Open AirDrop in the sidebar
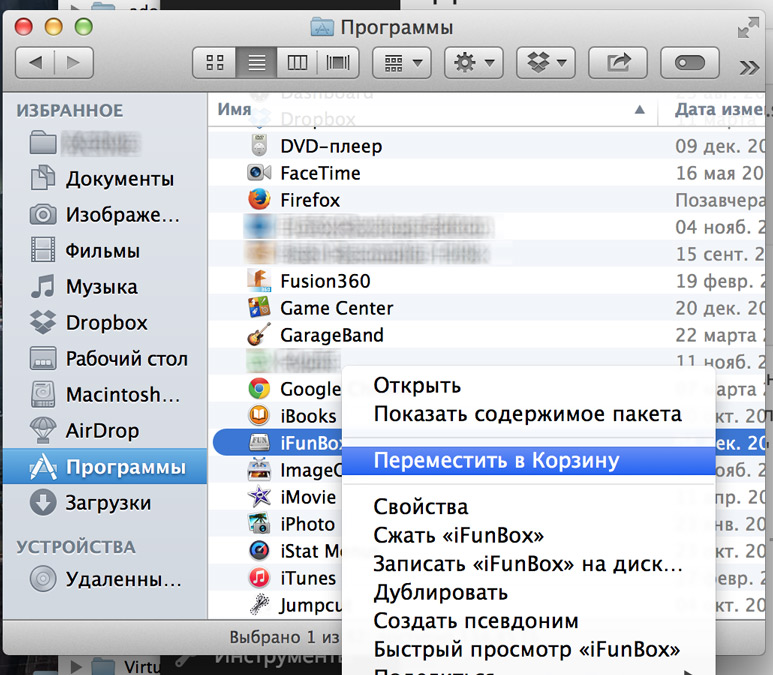 (102, 431)
